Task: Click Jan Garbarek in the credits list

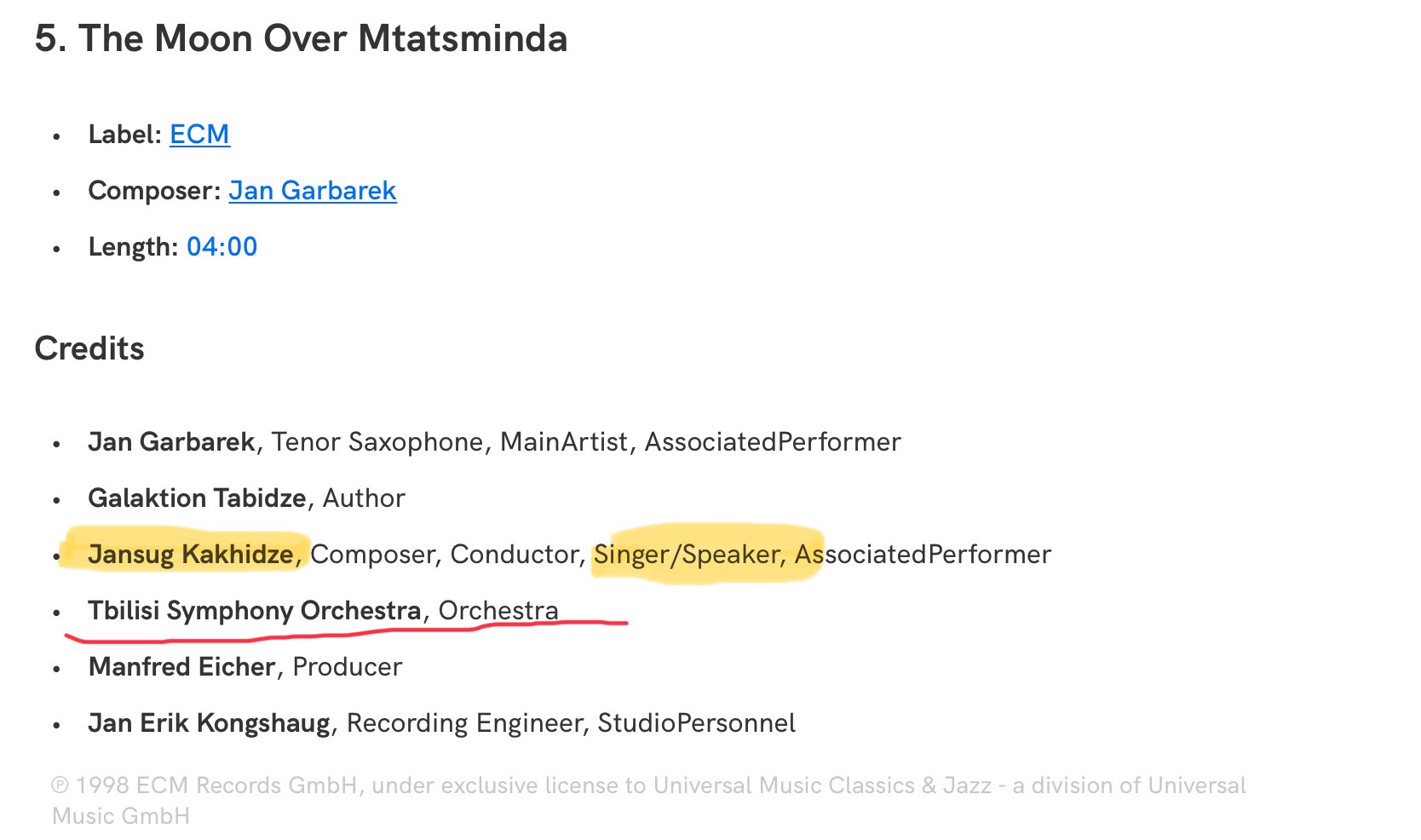Action: 171,442
